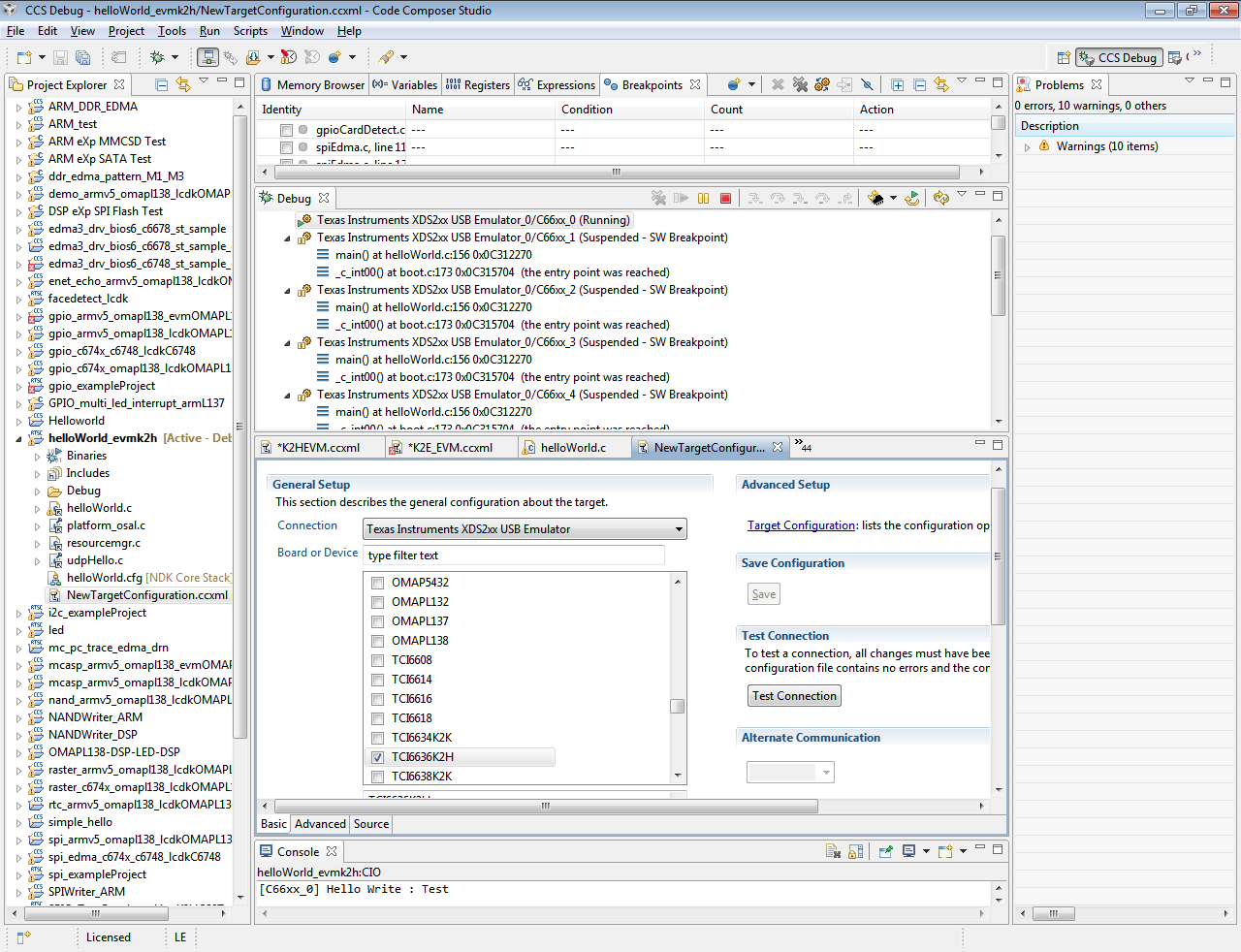Viewport: 1241px width, 952px height.
Task: Click the Test Connection button
Action: [x=794, y=696]
